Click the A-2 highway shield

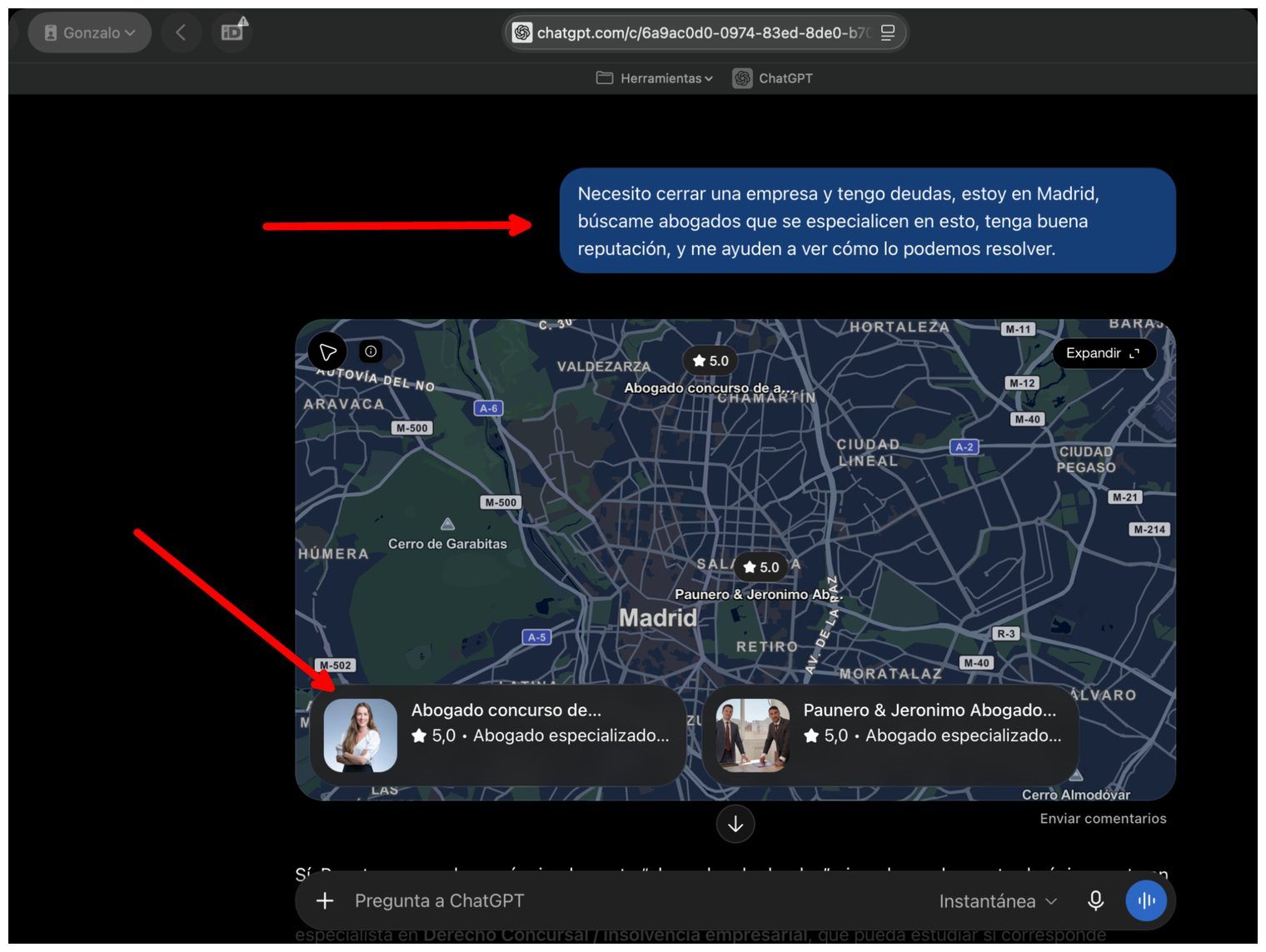(x=964, y=447)
